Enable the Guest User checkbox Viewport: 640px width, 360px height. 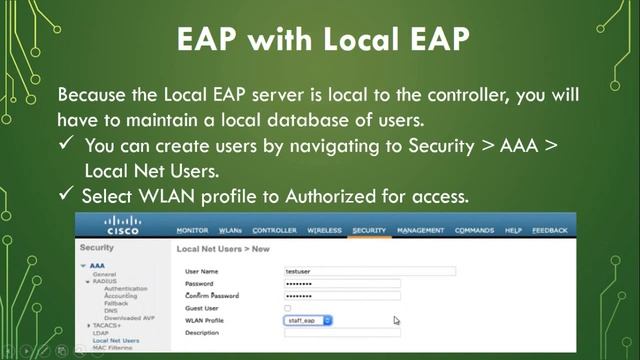tap(288, 308)
